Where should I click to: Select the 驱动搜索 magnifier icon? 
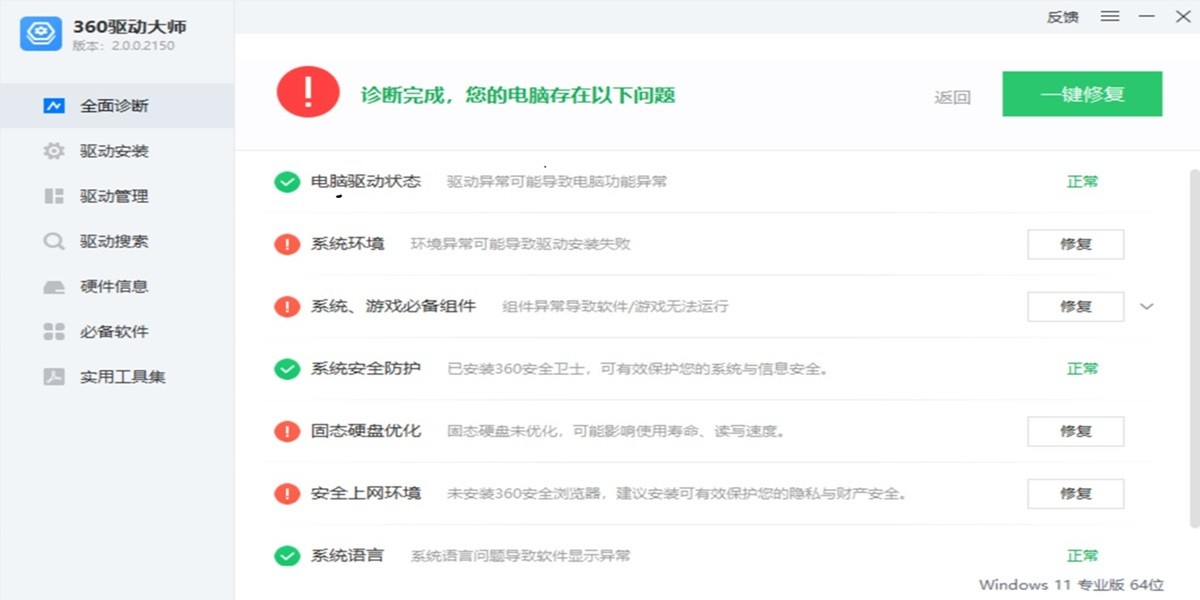[55, 241]
